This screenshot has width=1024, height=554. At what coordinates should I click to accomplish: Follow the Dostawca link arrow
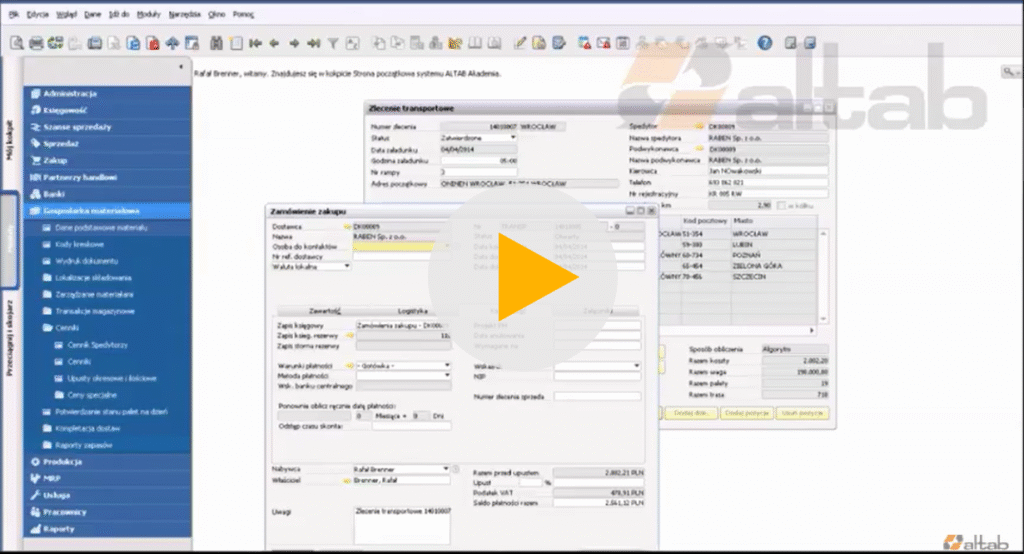[x=347, y=227]
